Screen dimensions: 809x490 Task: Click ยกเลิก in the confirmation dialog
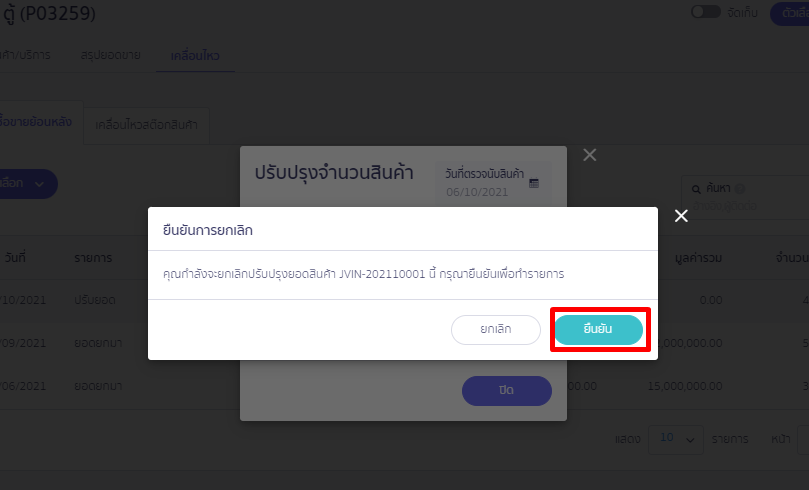point(496,330)
